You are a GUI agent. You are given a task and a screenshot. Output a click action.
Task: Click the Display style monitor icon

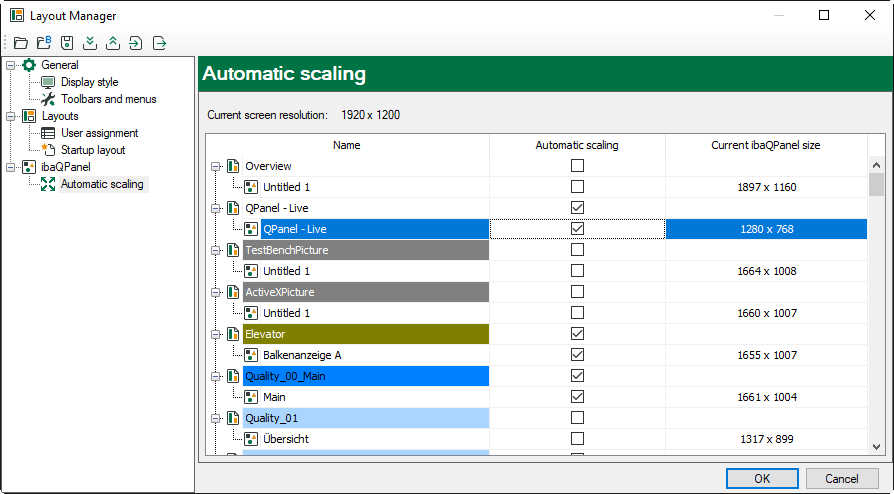[x=47, y=82]
